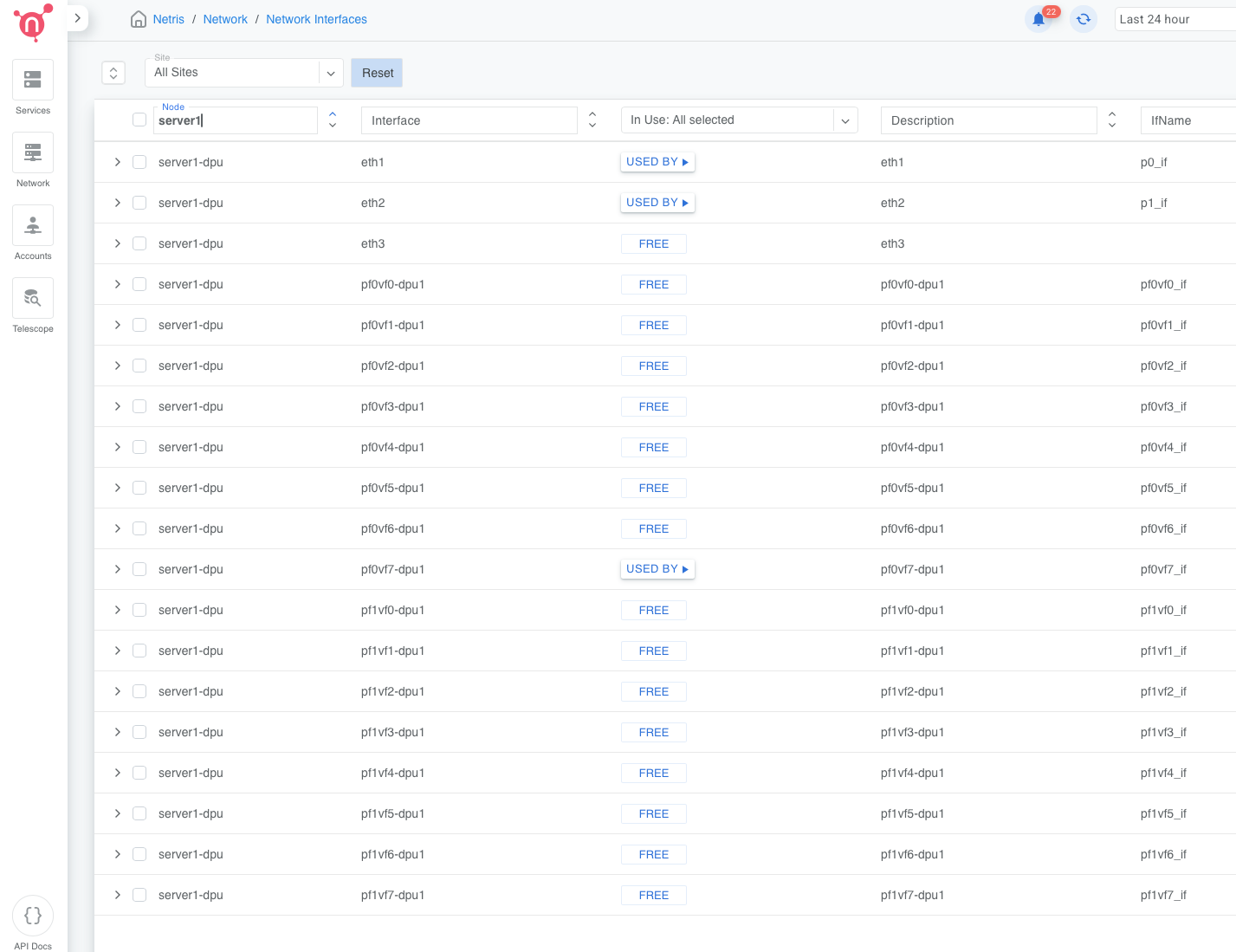Check the pf1vf2-dpu1 row checkbox
This screenshot has width=1236, height=952.
[x=139, y=691]
